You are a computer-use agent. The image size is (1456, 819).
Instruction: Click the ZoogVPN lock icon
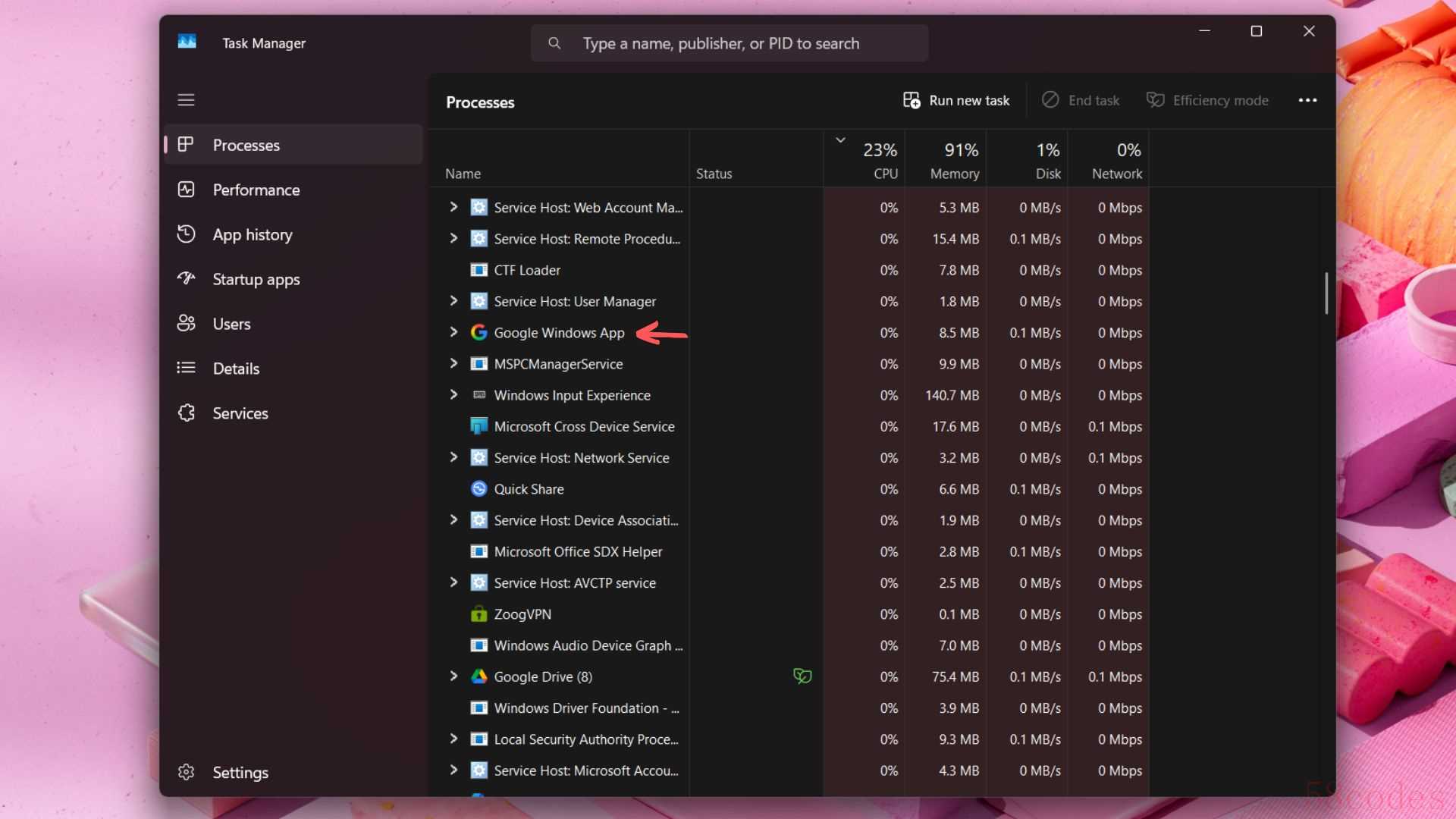tap(479, 614)
